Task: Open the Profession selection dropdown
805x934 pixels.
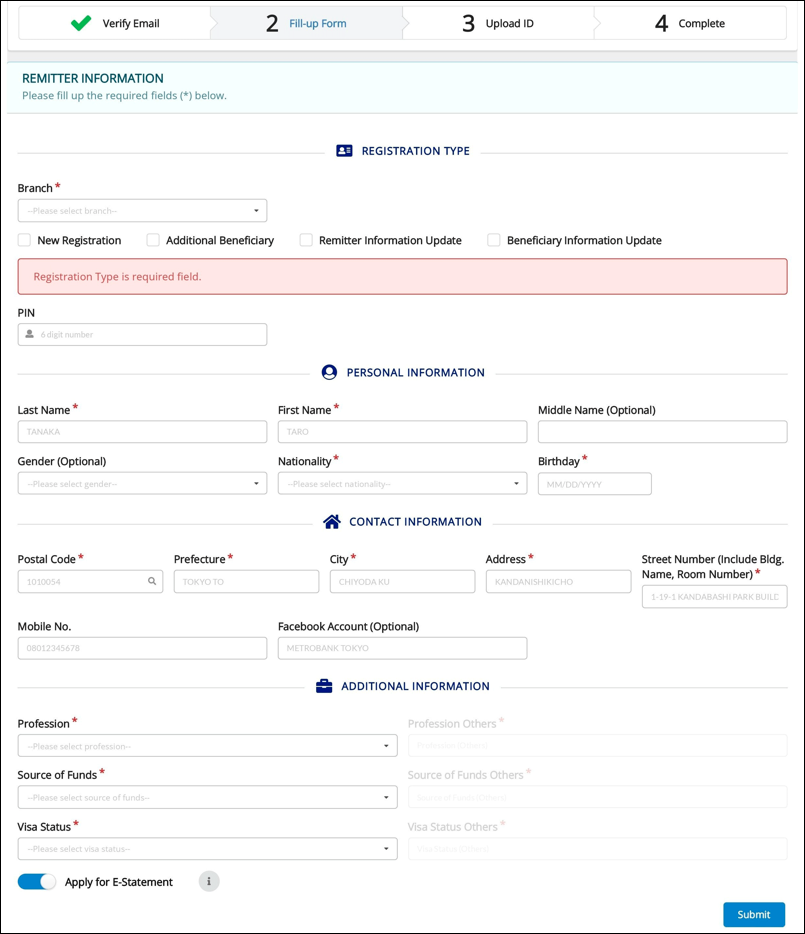Action: click(x=207, y=746)
